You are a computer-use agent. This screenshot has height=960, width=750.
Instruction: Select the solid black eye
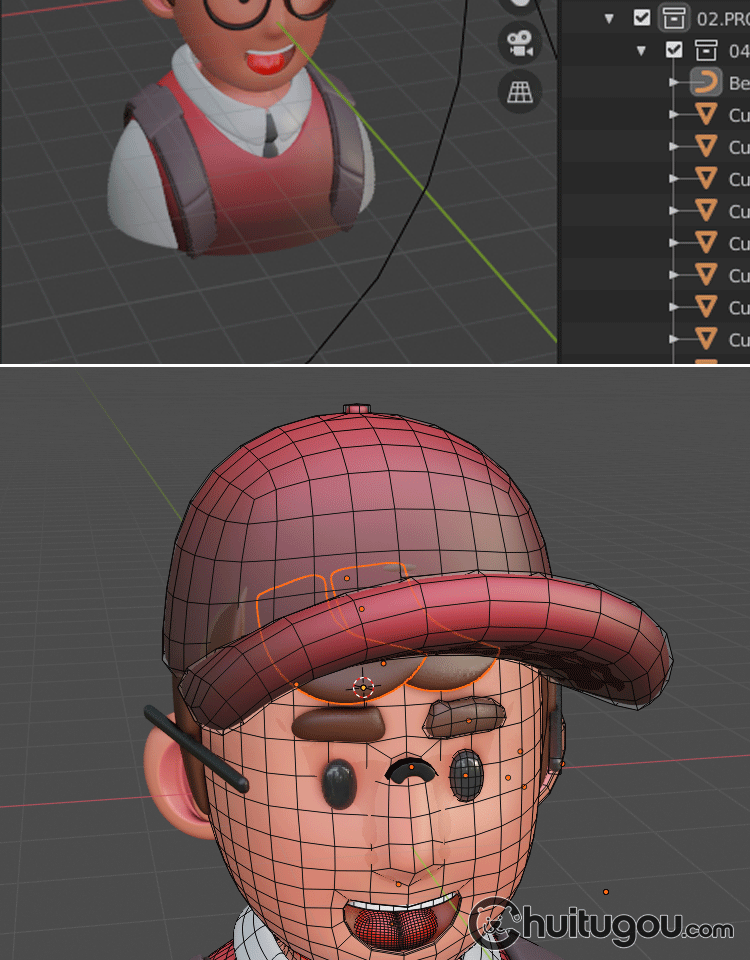pos(338,784)
